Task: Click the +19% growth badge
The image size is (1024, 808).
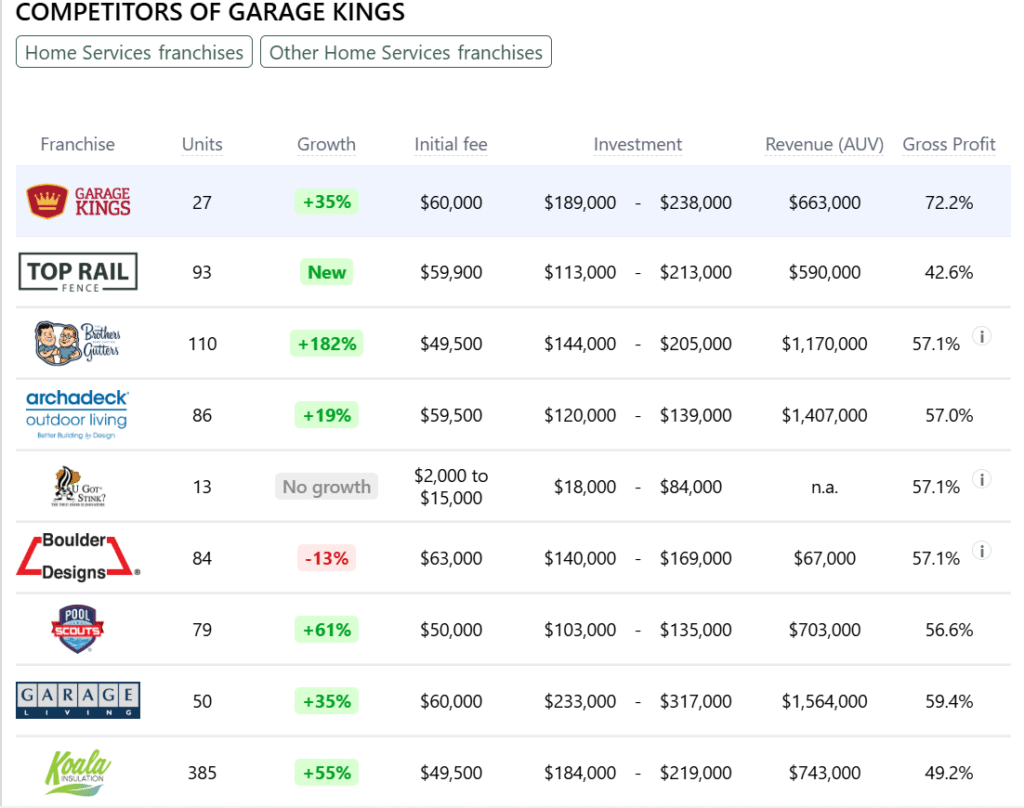Action: pyautogui.click(x=327, y=415)
